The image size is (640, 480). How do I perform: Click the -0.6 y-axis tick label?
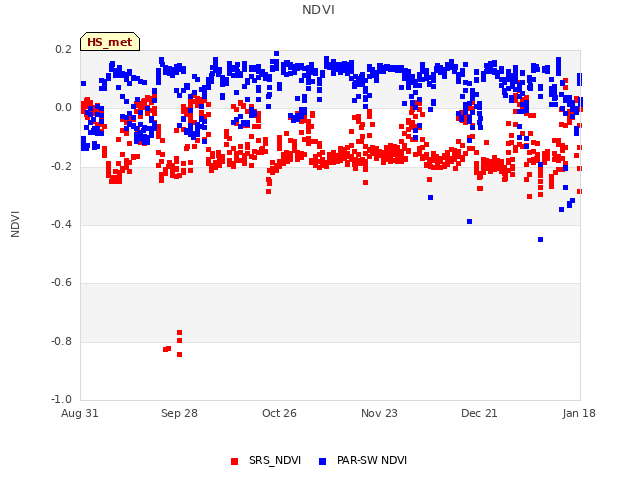(62, 282)
